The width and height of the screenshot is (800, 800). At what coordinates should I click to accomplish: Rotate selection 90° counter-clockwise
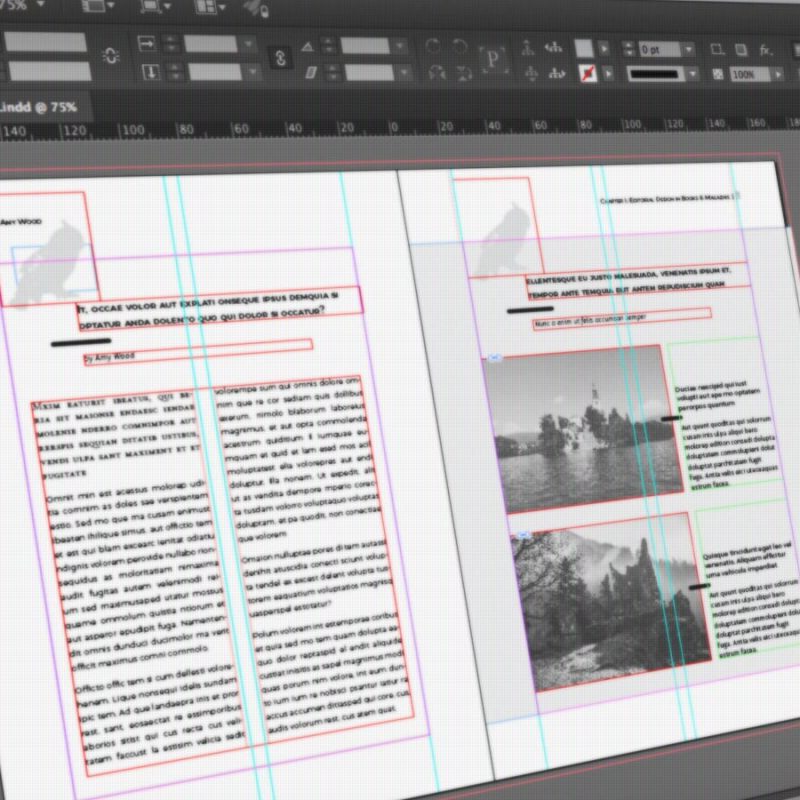[x=460, y=47]
